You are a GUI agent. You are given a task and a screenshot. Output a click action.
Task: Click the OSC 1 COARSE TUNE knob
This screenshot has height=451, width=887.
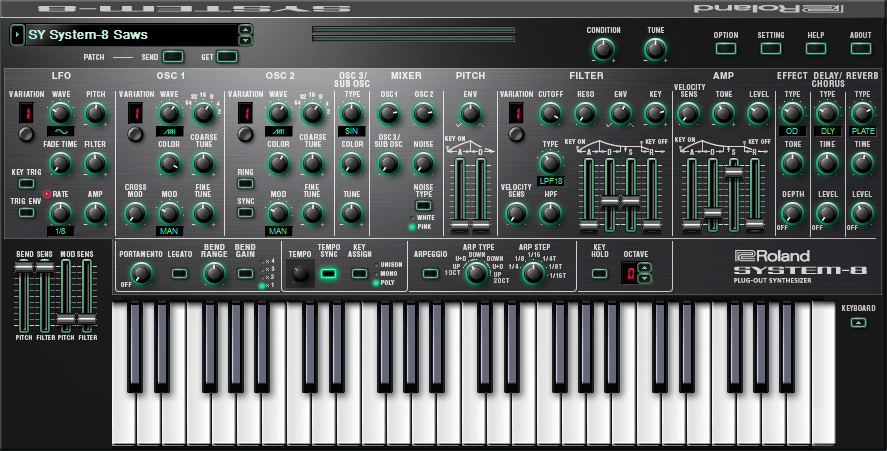point(204,164)
